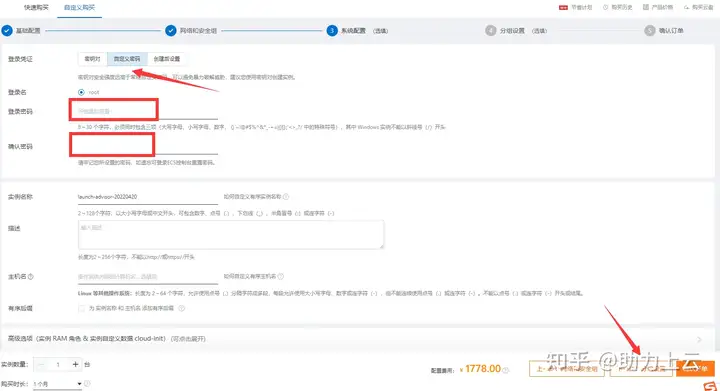Focus the 主机名 hostname input field

pyautogui.click(x=147, y=277)
